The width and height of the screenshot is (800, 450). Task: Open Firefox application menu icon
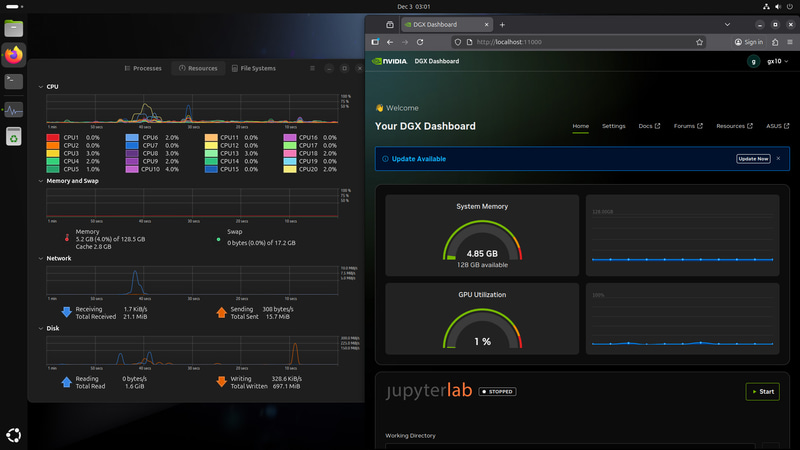(x=790, y=42)
